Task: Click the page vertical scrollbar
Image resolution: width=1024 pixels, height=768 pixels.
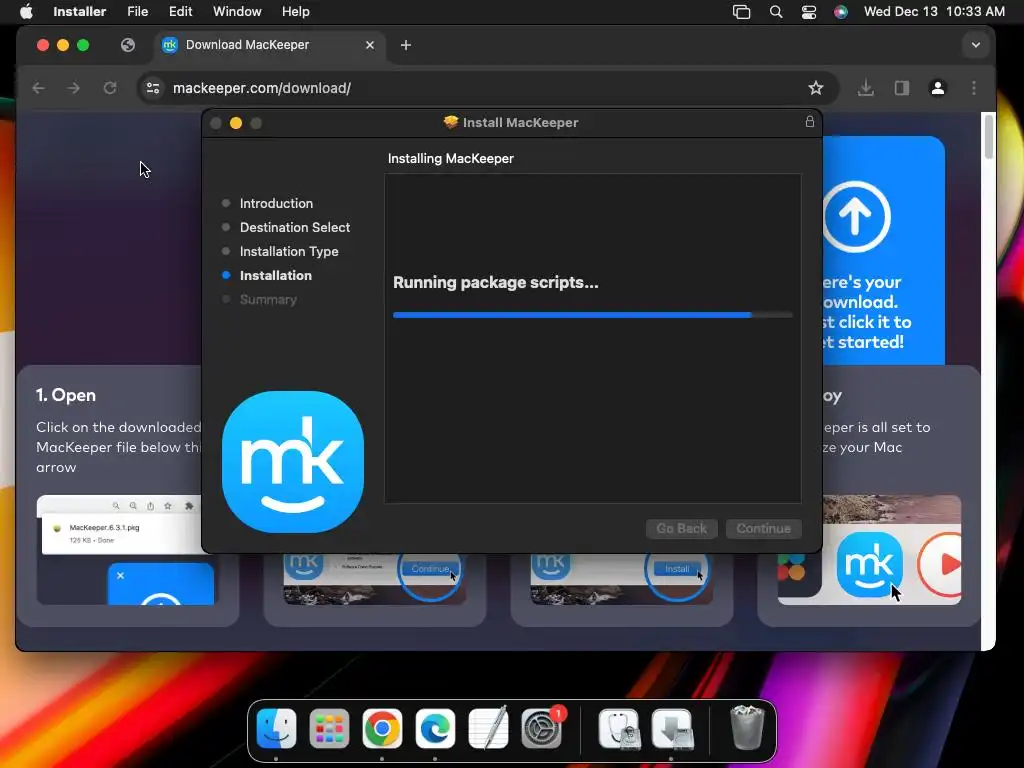Action: tap(989, 137)
